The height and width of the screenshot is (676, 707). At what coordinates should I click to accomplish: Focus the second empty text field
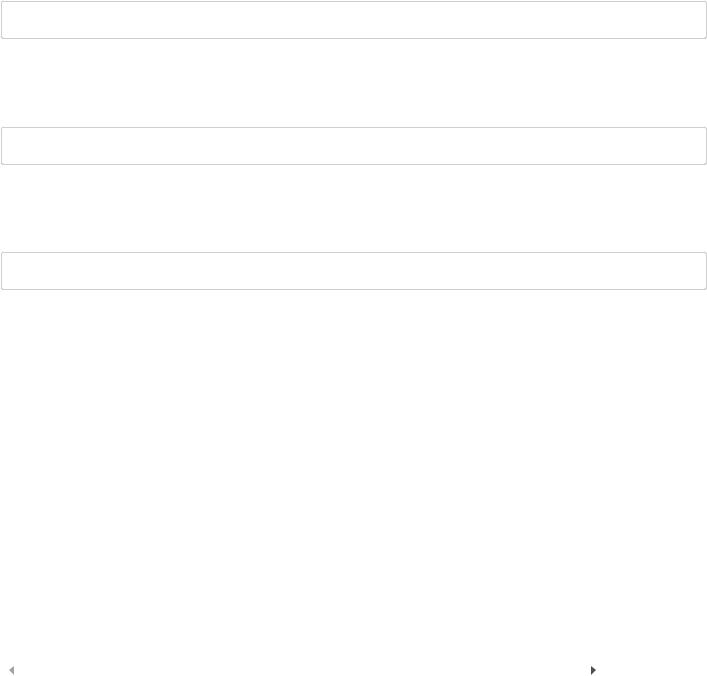(354, 146)
